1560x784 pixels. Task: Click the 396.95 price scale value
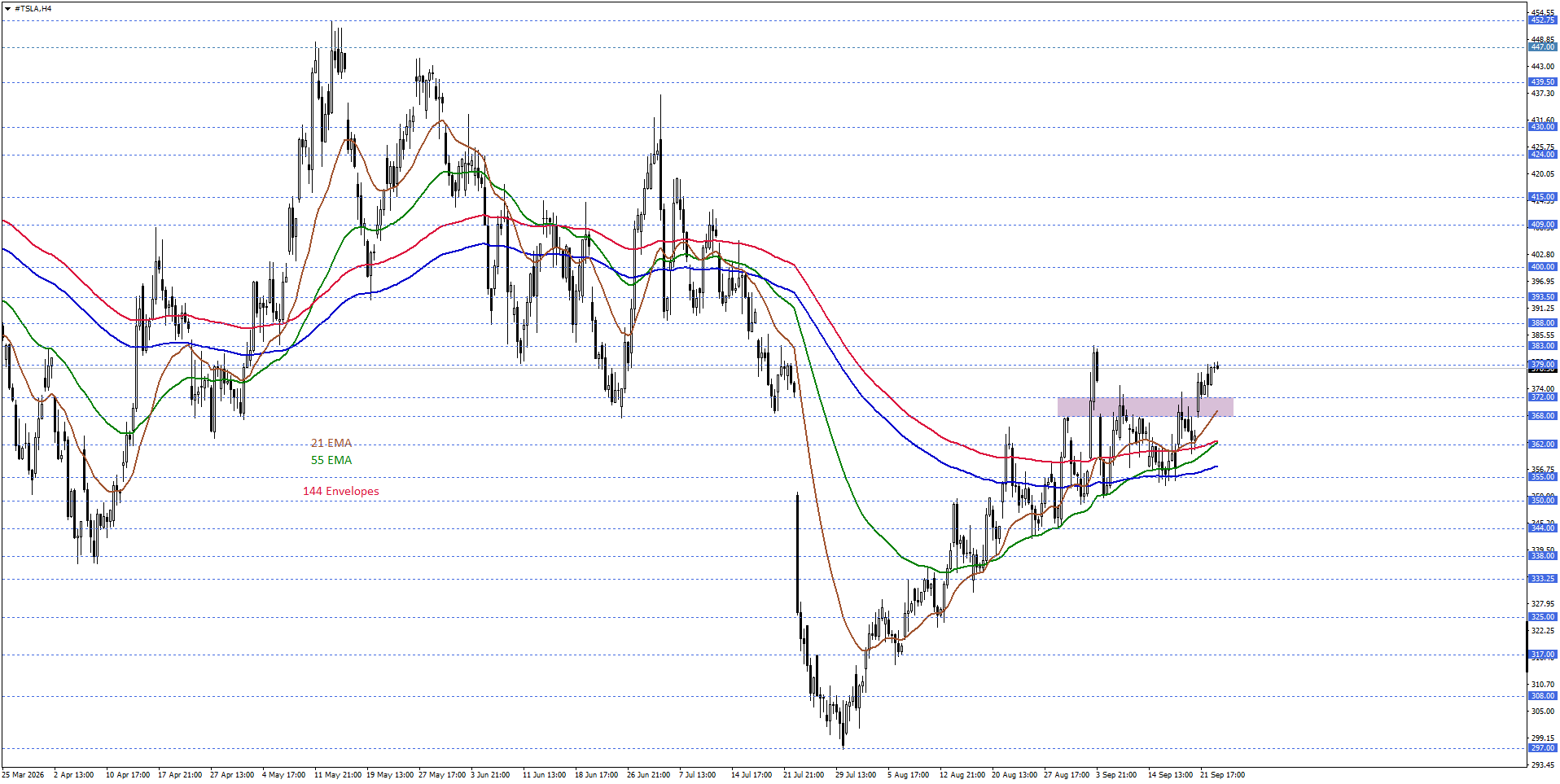(x=1543, y=281)
